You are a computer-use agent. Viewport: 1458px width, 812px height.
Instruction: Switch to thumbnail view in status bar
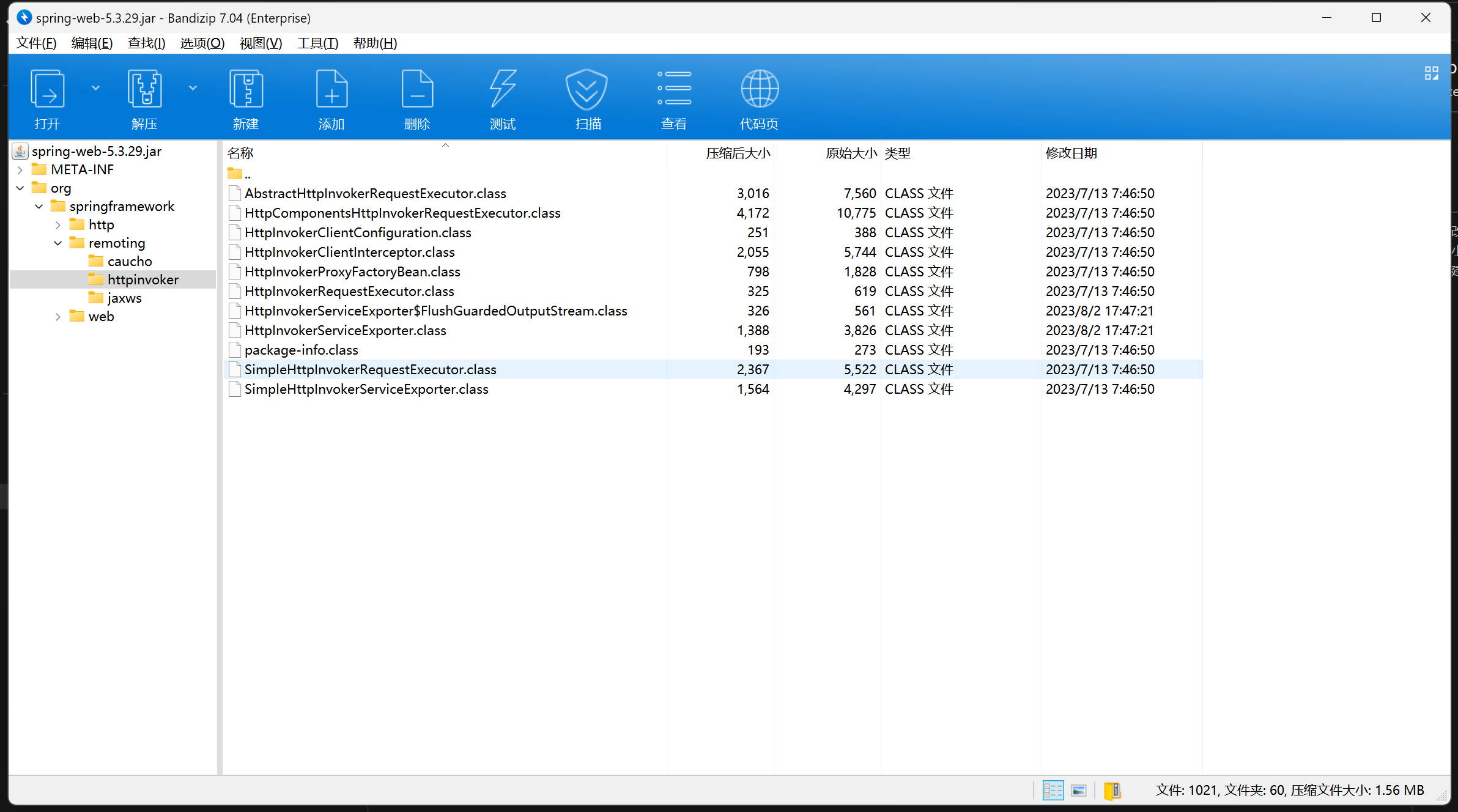[1079, 790]
